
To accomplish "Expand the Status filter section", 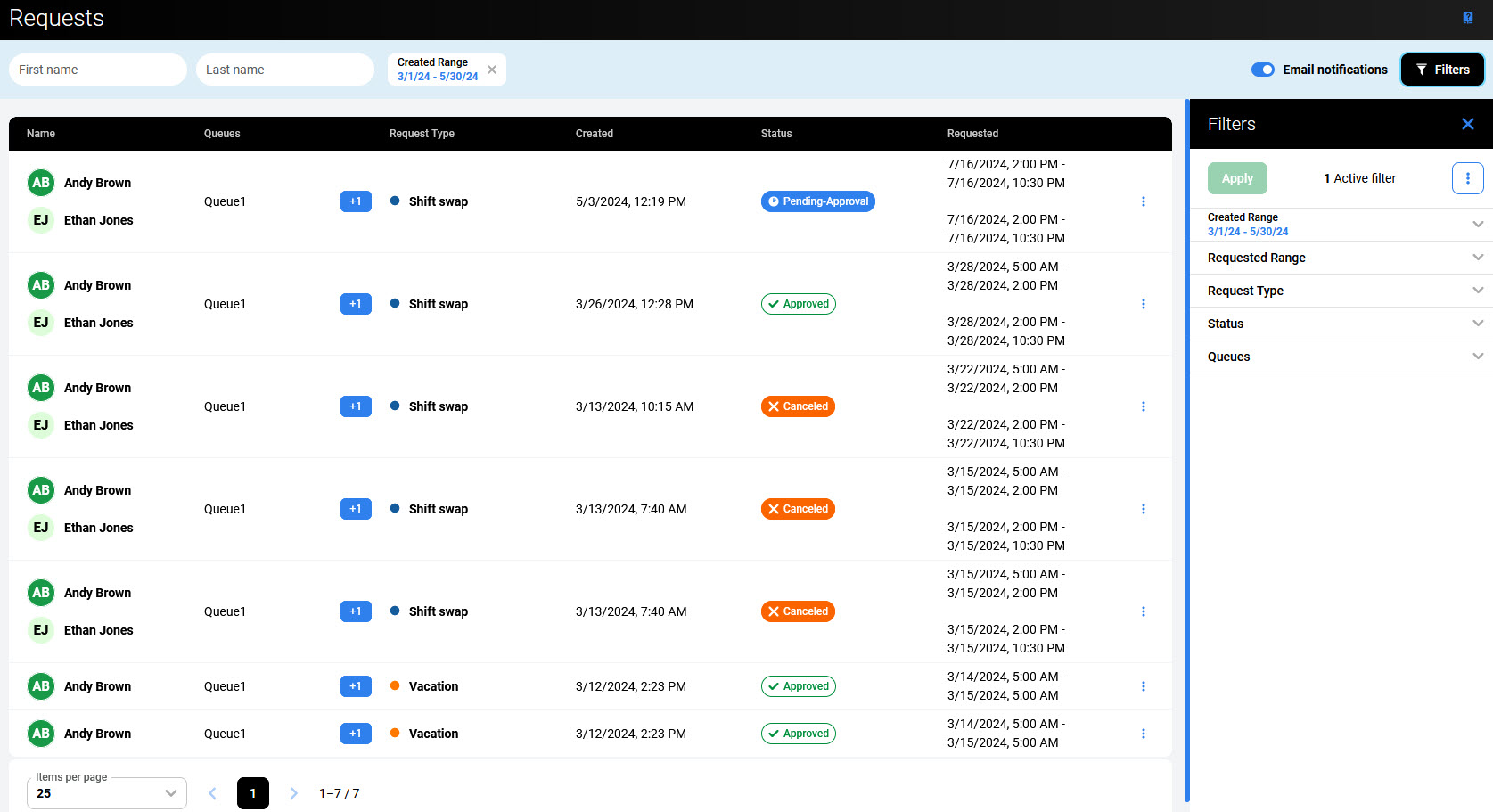I will click(1341, 324).
